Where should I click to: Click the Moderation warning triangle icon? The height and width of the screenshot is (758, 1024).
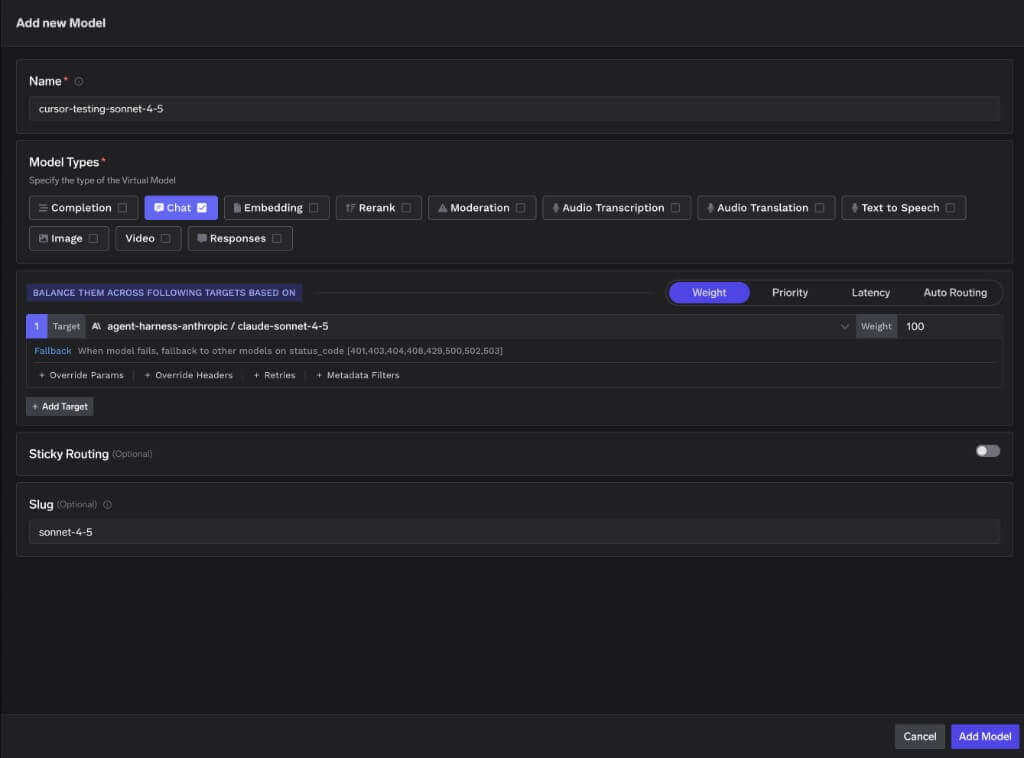pyautogui.click(x=442, y=208)
